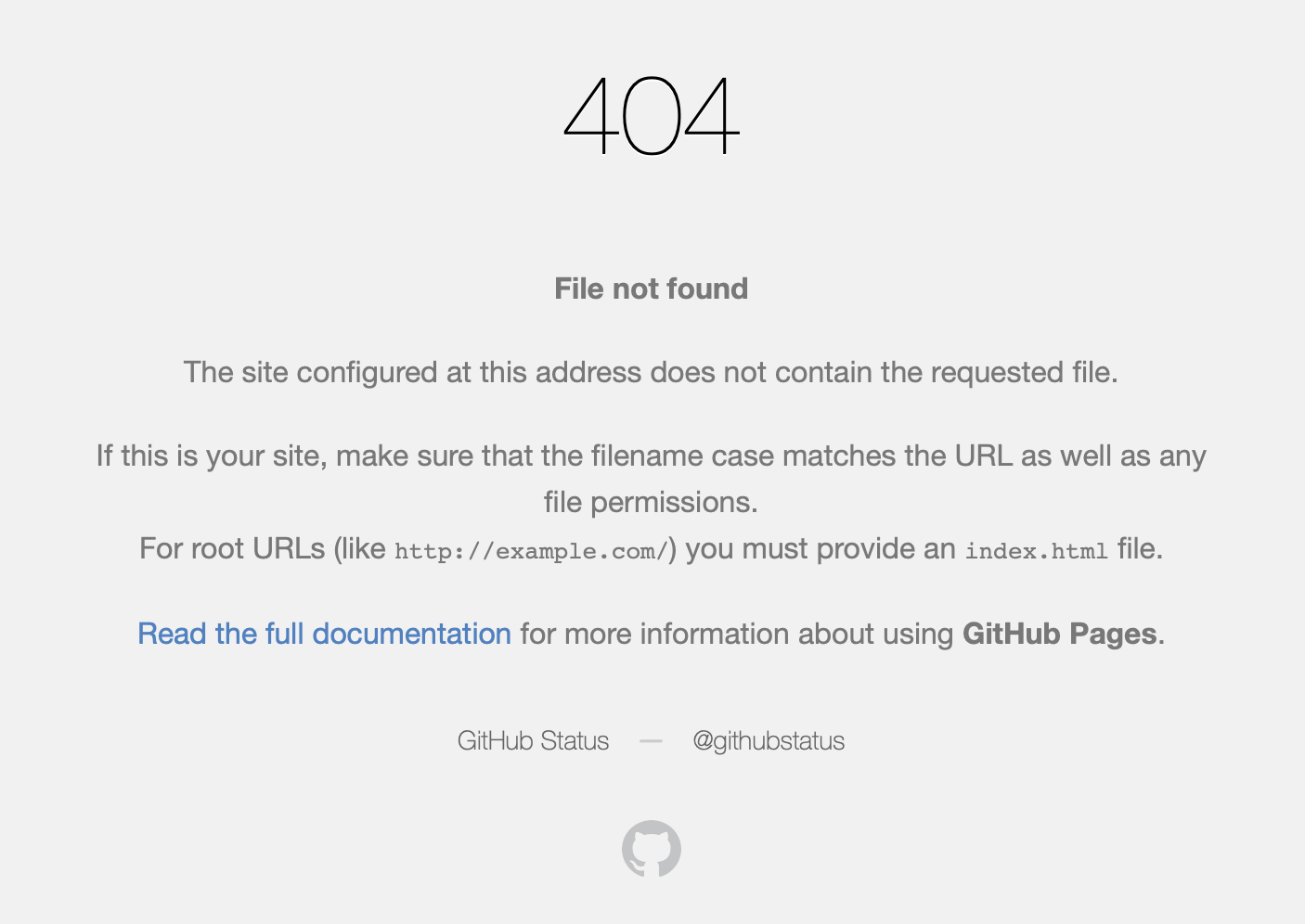Click the large 404 heading

[x=651, y=116]
